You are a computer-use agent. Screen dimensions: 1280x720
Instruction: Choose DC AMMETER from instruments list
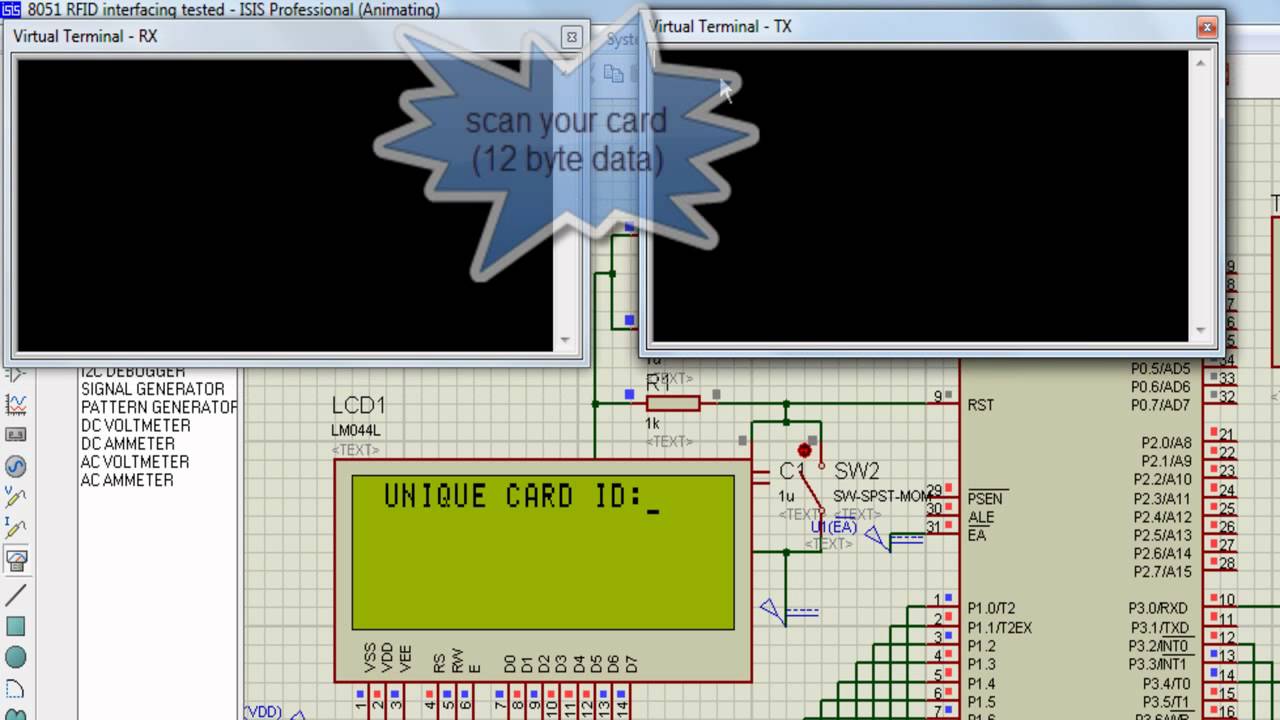(128, 444)
